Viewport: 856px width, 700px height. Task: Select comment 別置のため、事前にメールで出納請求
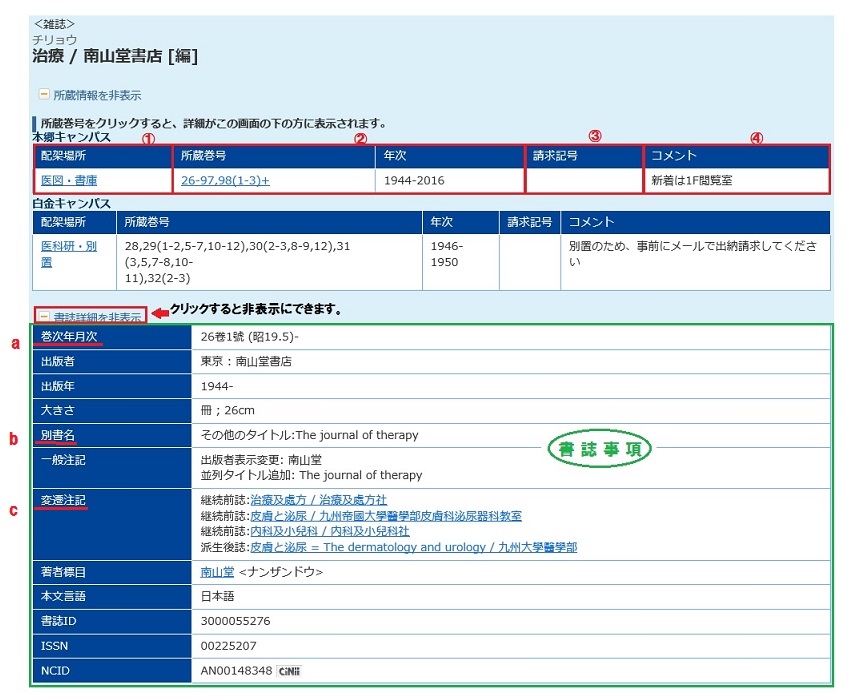(693, 254)
